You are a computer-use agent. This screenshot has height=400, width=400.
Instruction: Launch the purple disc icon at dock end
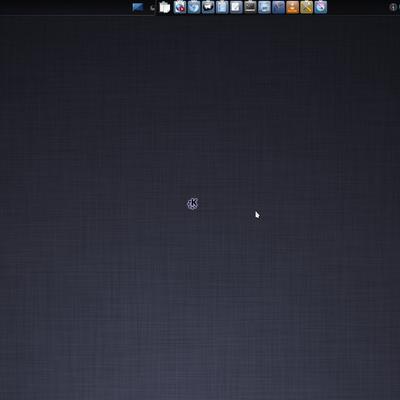click(x=321, y=7)
